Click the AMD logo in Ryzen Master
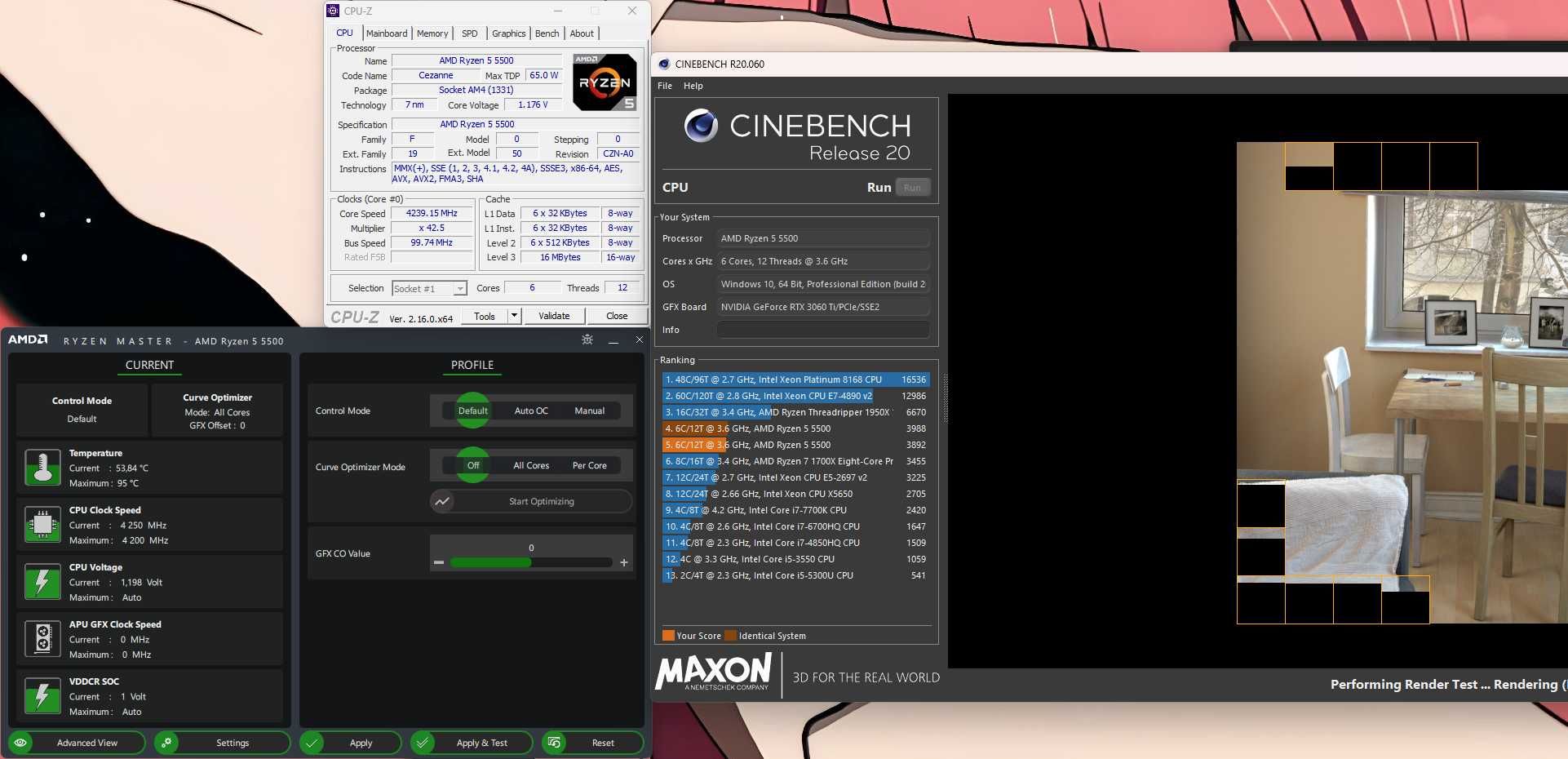Screen dimensions: 1568x759 click(28, 340)
